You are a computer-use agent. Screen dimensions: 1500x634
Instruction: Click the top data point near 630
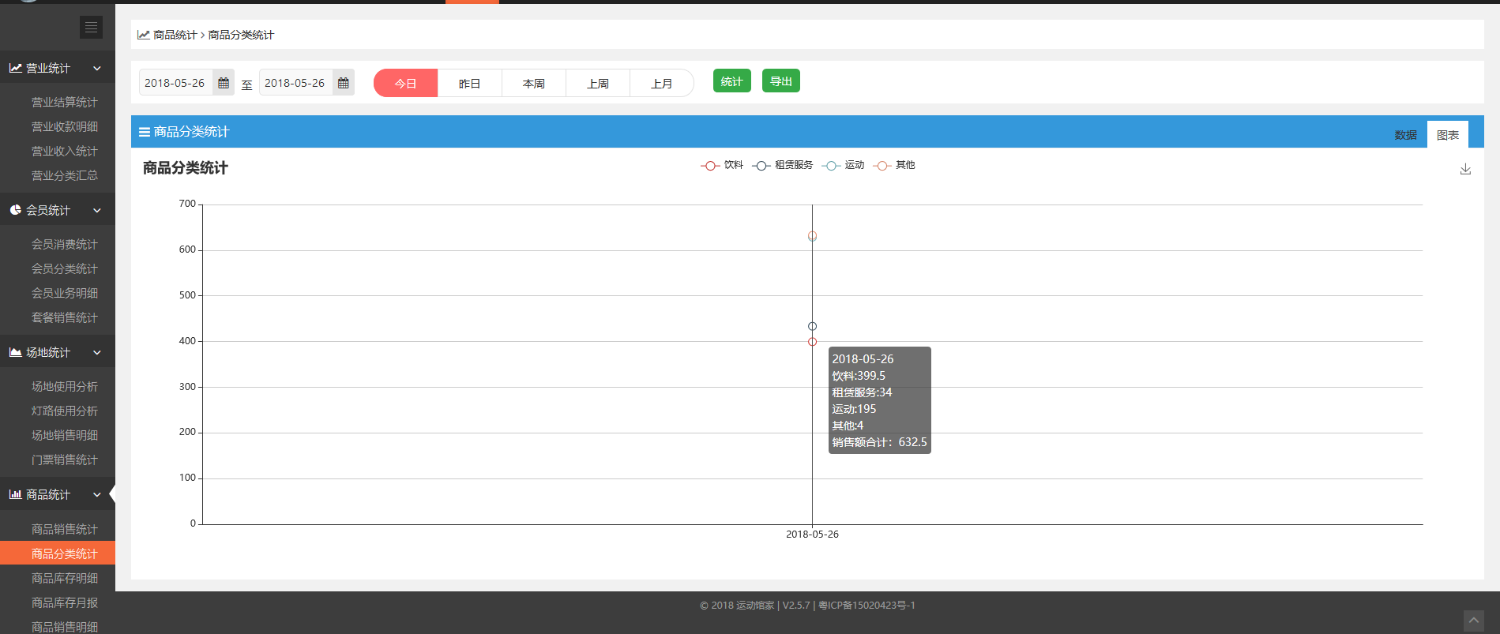(812, 236)
